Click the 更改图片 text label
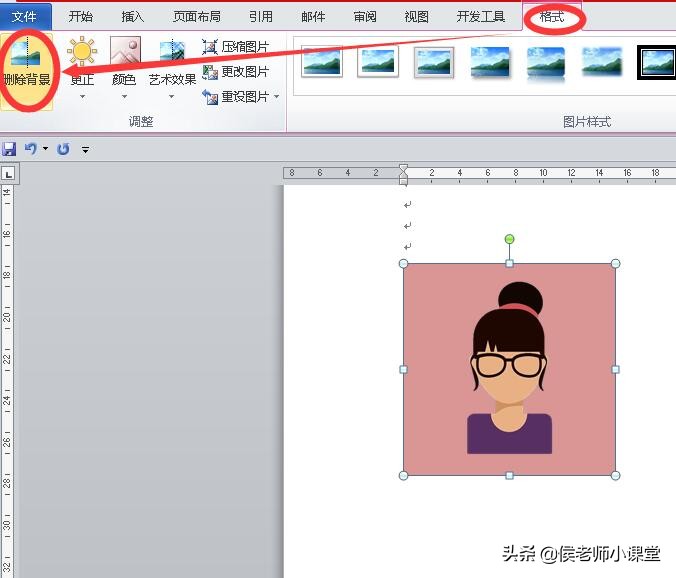Image resolution: width=676 pixels, height=578 pixels. pos(245,72)
